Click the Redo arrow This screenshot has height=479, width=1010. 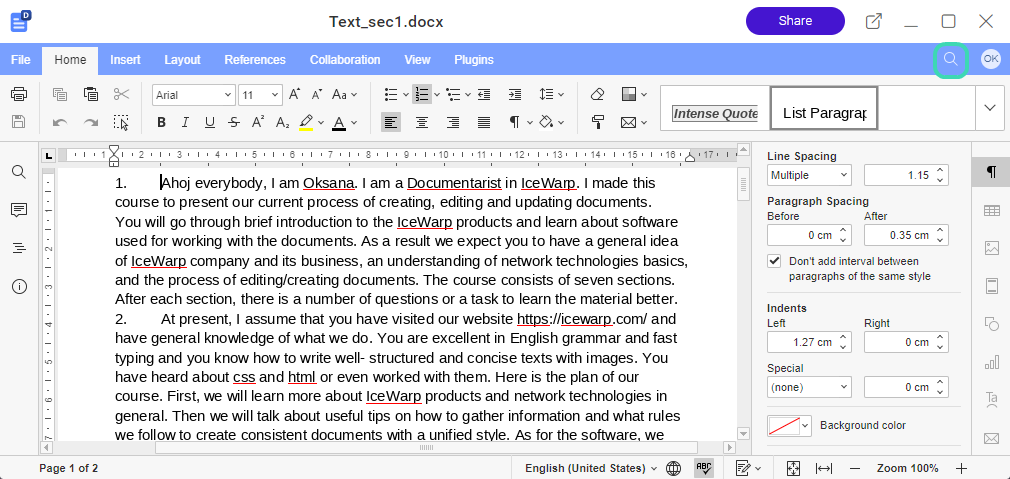[x=91, y=122]
